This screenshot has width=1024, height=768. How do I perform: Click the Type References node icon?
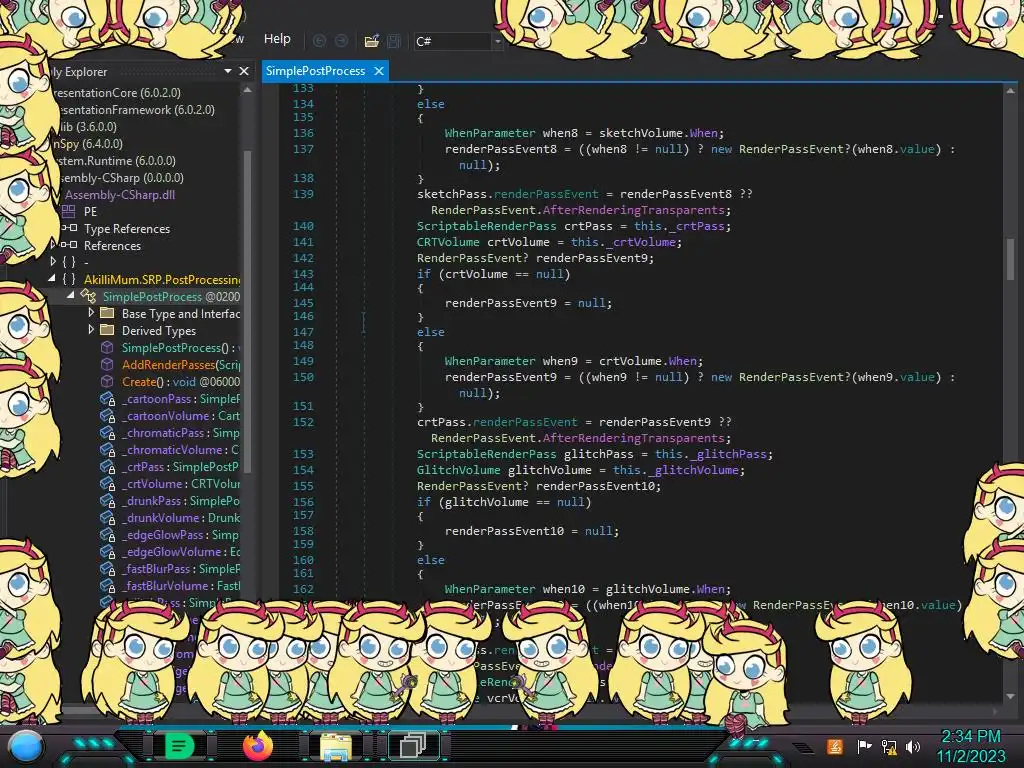coord(69,228)
